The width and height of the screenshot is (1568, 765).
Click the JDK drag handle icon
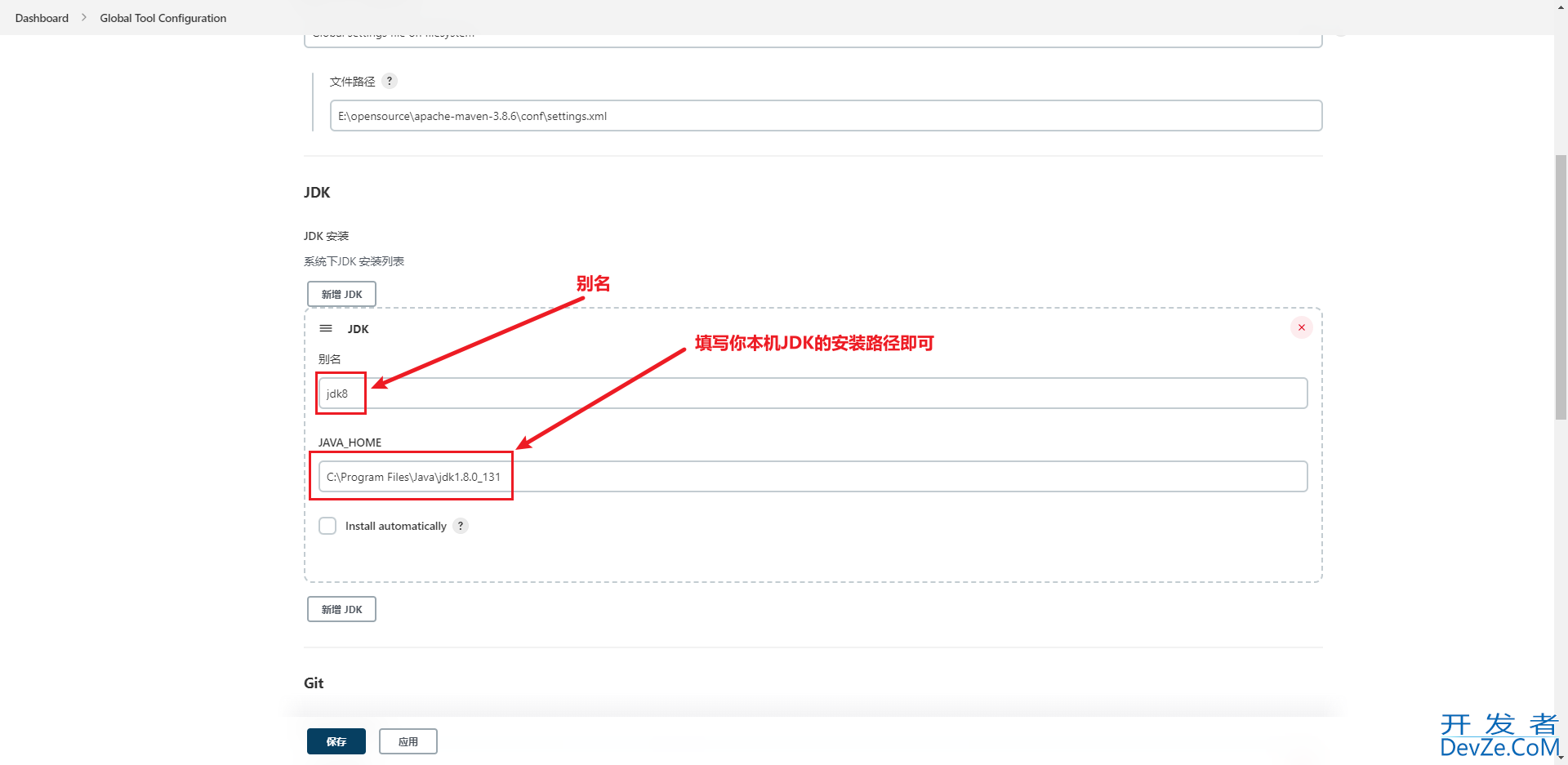pos(326,328)
